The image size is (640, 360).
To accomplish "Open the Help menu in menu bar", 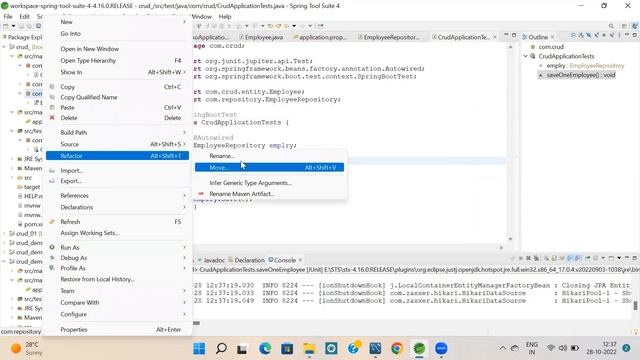I will [225, 16].
